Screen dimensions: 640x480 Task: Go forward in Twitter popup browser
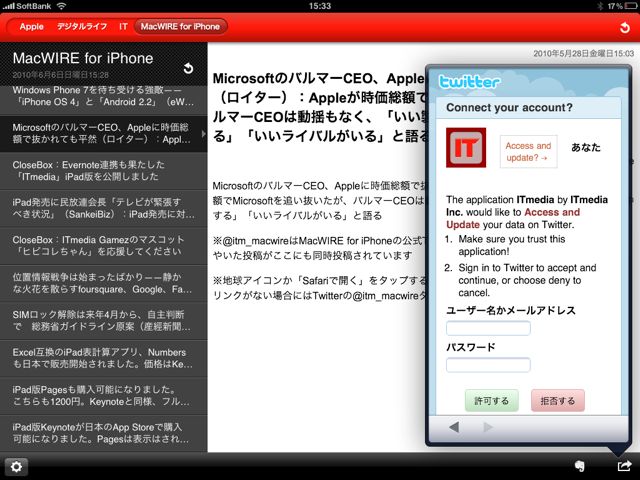pos(488,427)
